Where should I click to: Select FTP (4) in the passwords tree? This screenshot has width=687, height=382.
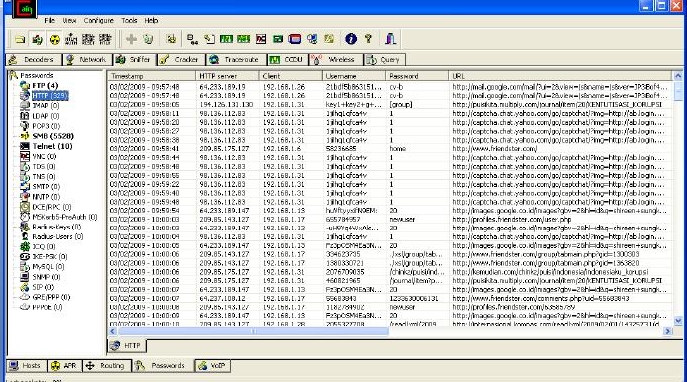tap(45, 85)
